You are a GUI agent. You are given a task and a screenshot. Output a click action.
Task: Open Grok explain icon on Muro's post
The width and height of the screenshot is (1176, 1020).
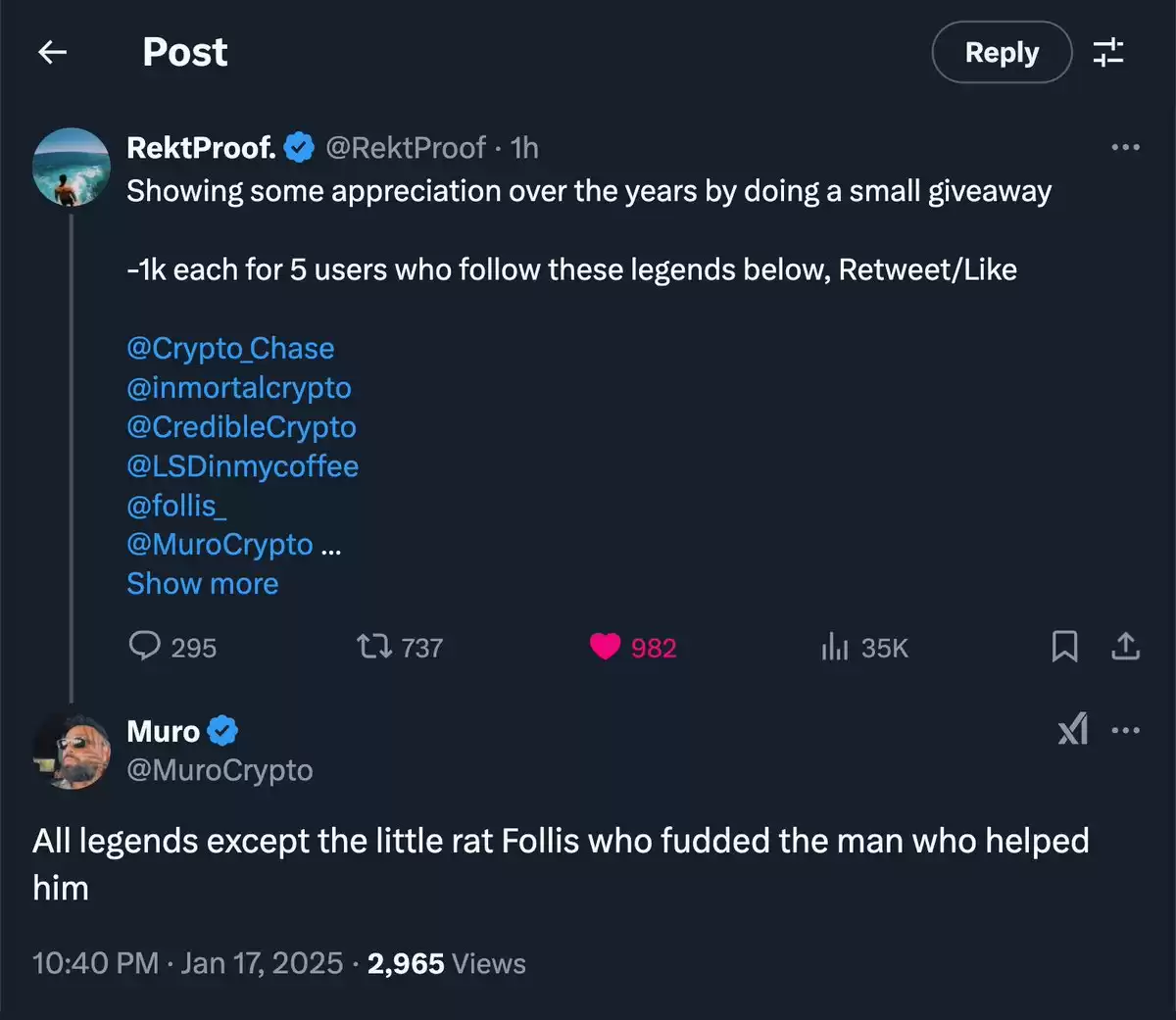coord(1073,730)
